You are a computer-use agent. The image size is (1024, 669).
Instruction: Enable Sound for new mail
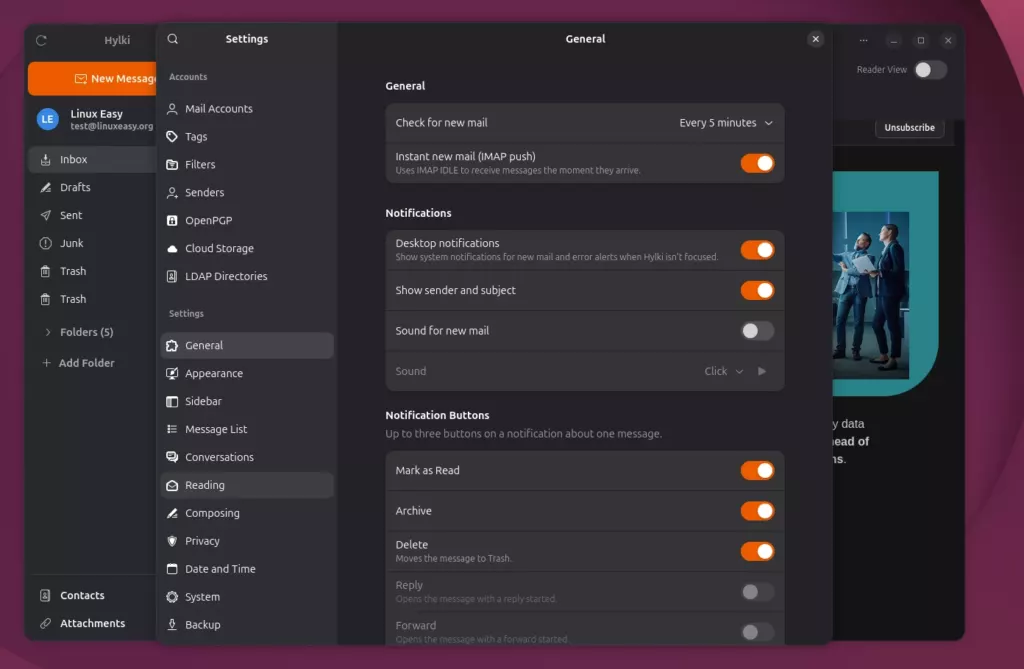coord(757,331)
